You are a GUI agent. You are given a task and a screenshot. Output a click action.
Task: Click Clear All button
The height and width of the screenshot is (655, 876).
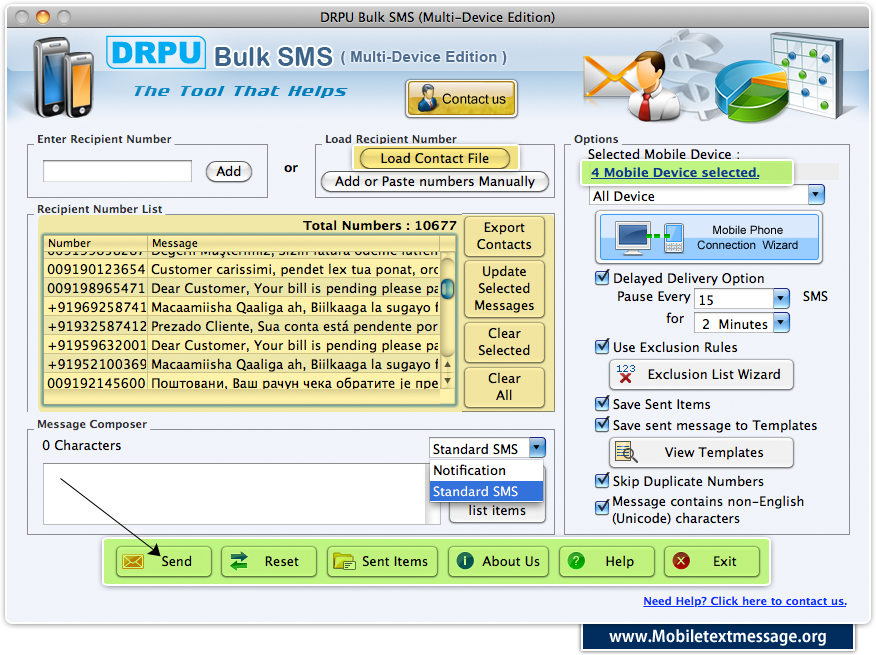(x=504, y=387)
